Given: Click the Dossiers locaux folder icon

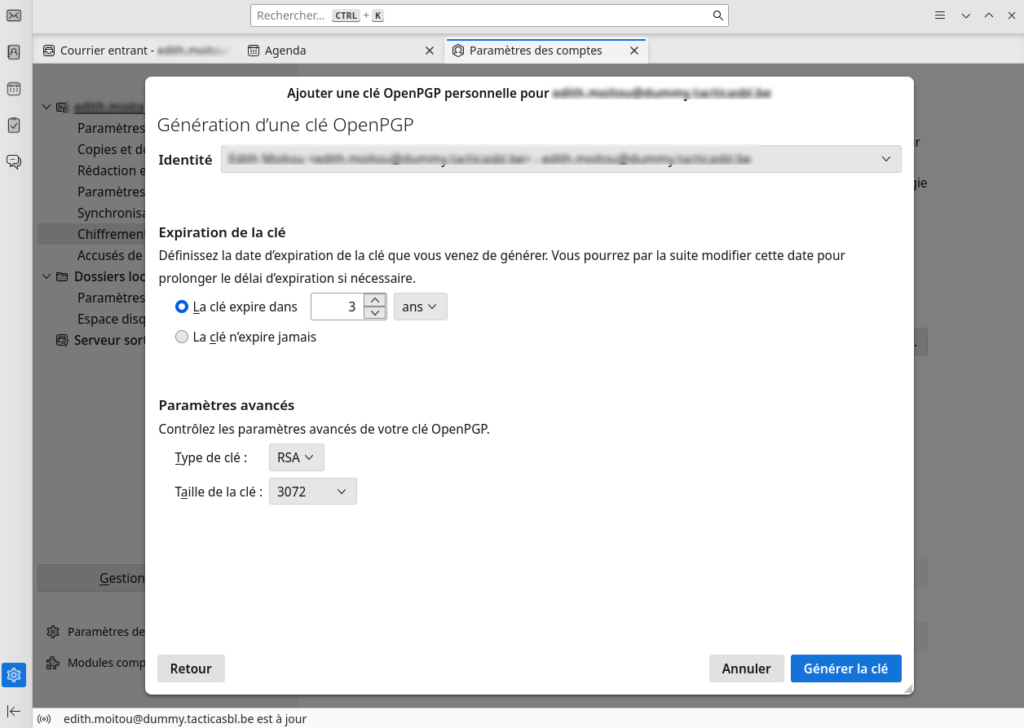Looking at the screenshot, I should tap(62, 277).
